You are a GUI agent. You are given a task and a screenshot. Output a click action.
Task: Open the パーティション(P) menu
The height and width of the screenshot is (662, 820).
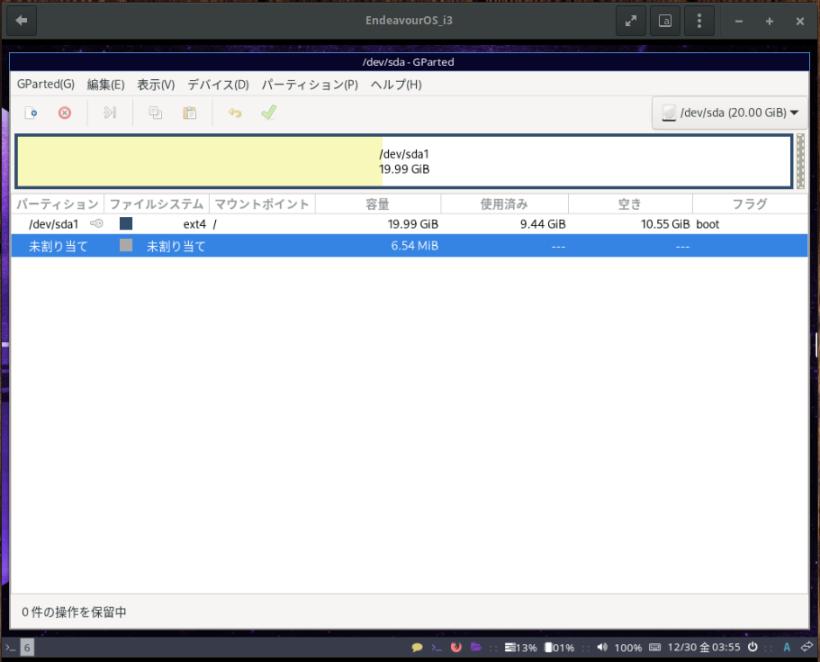pos(310,84)
